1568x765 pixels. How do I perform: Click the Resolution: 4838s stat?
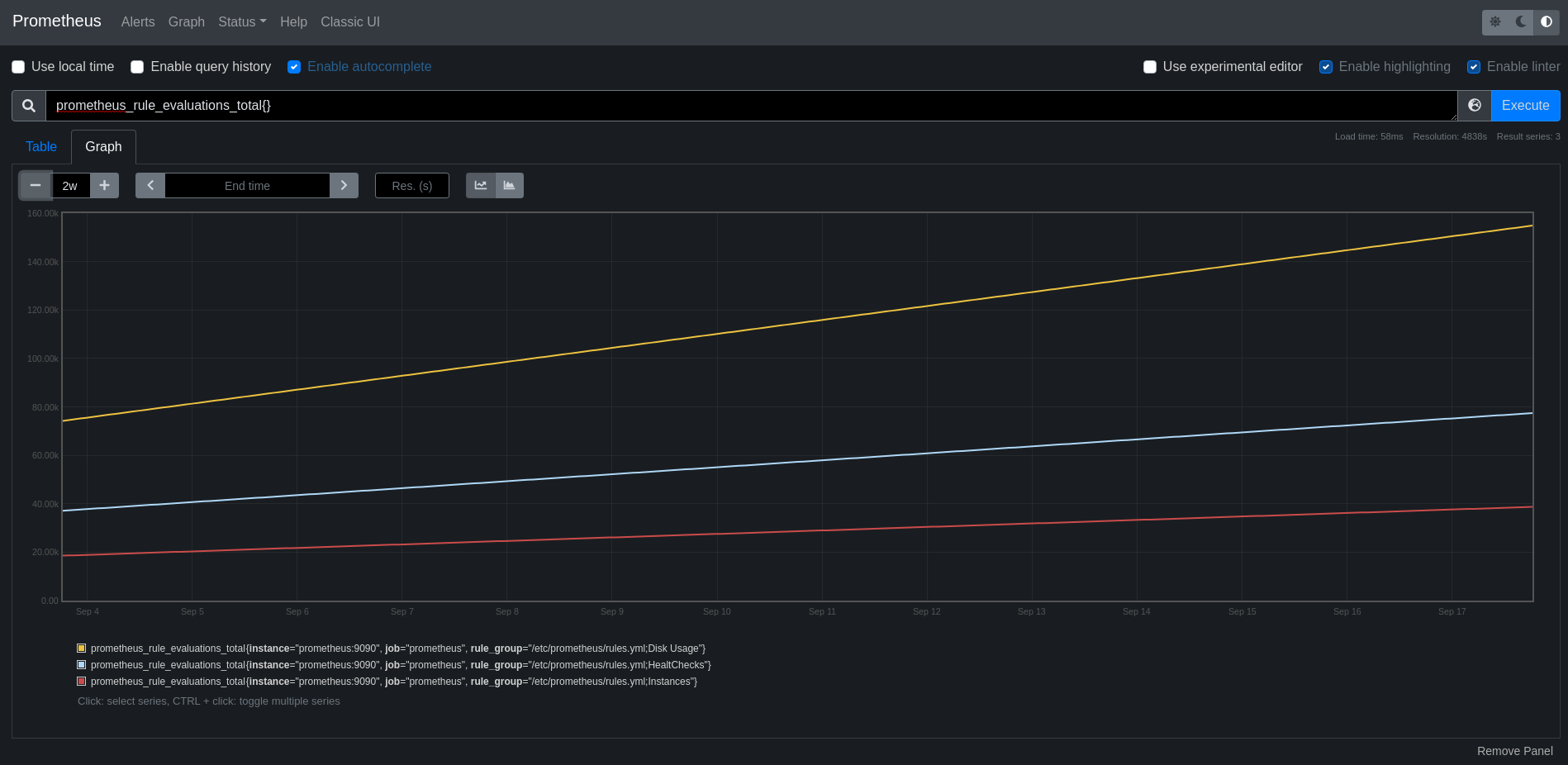click(x=1450, y=136)
